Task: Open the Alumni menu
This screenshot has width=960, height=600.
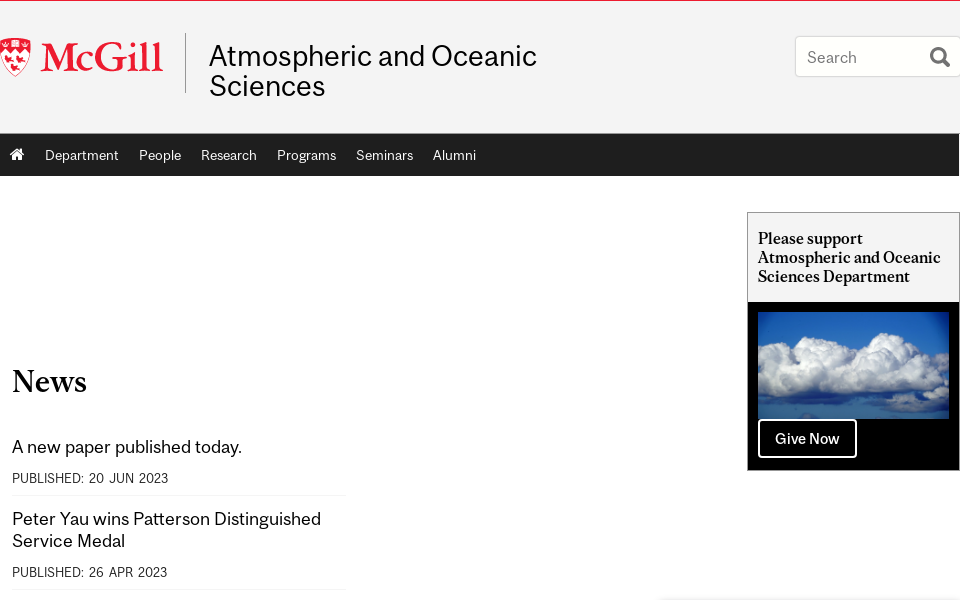Action: (454, 155)
